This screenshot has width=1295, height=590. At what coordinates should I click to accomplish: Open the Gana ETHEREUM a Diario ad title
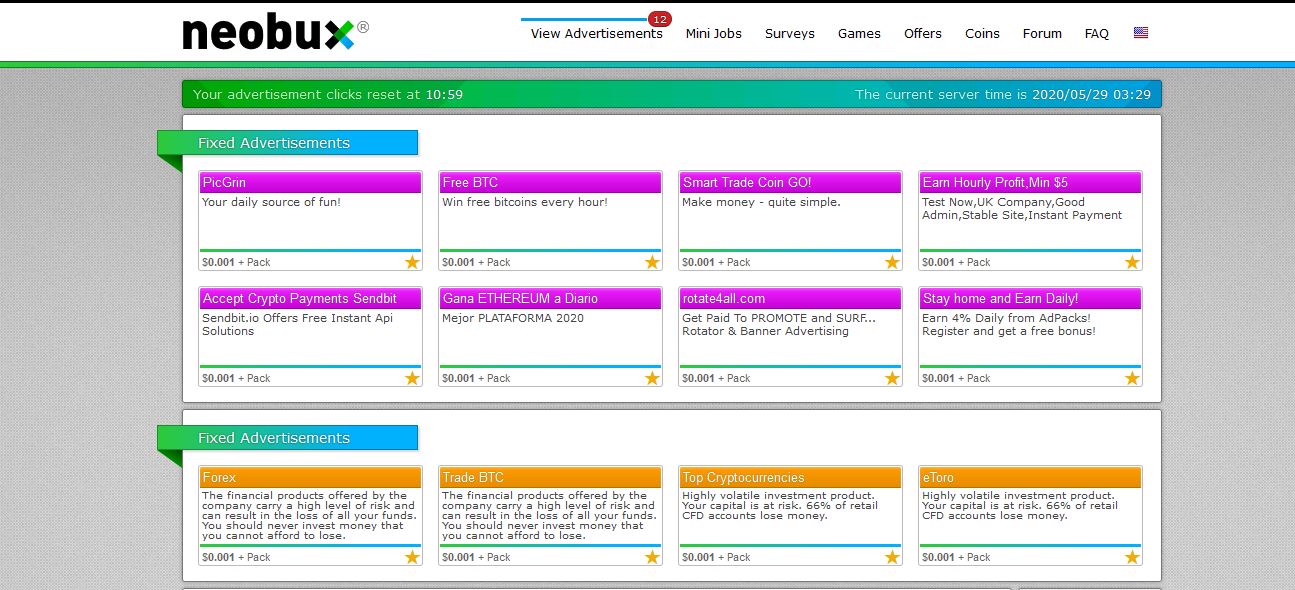550,299
